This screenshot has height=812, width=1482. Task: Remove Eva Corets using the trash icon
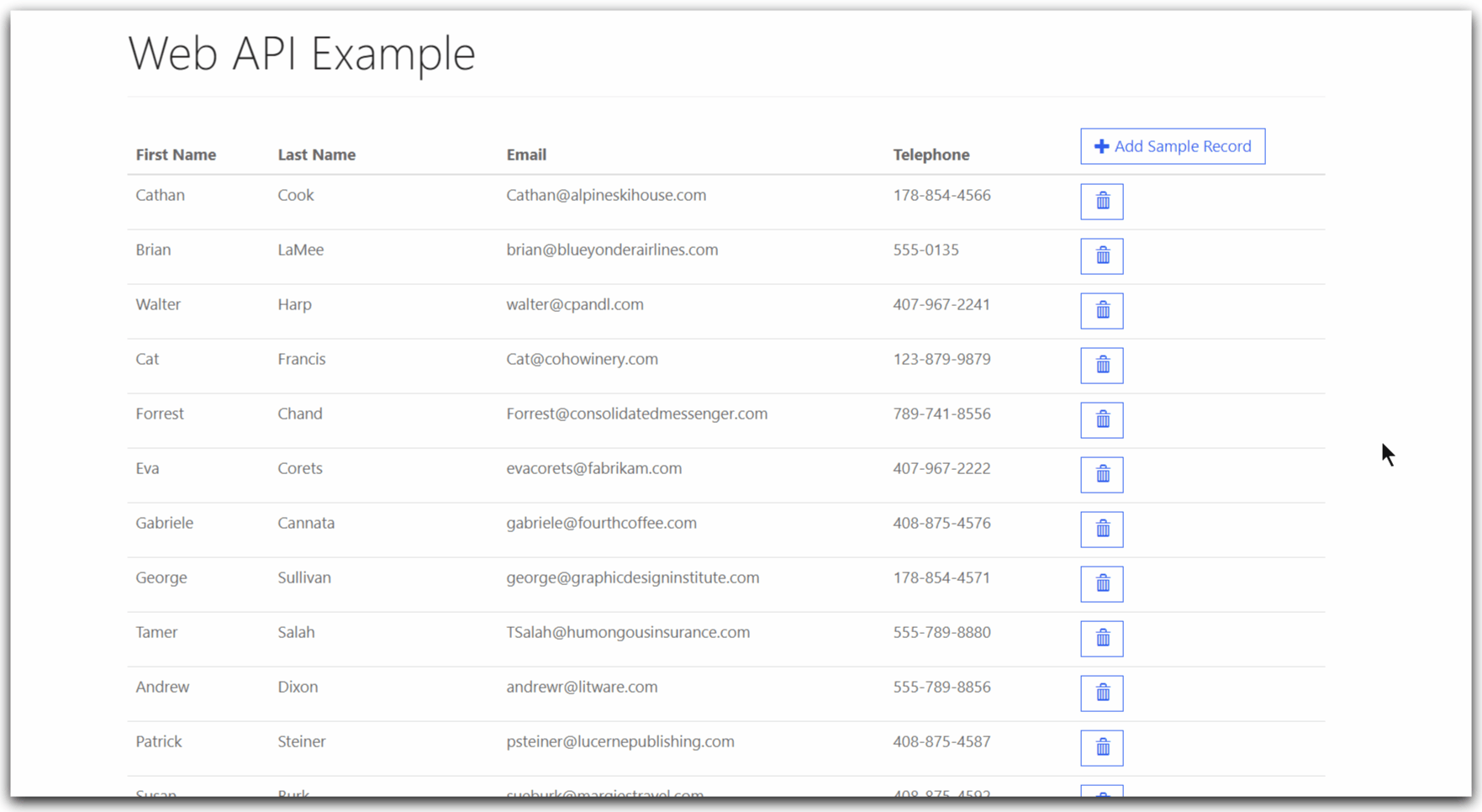[1101, 475]
